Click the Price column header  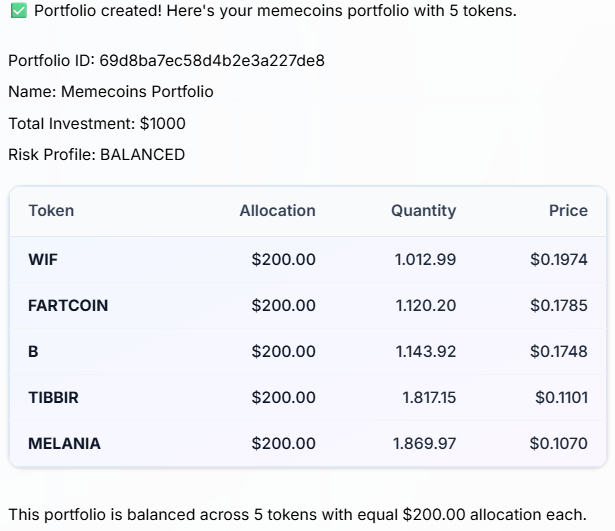click(568, 211)
